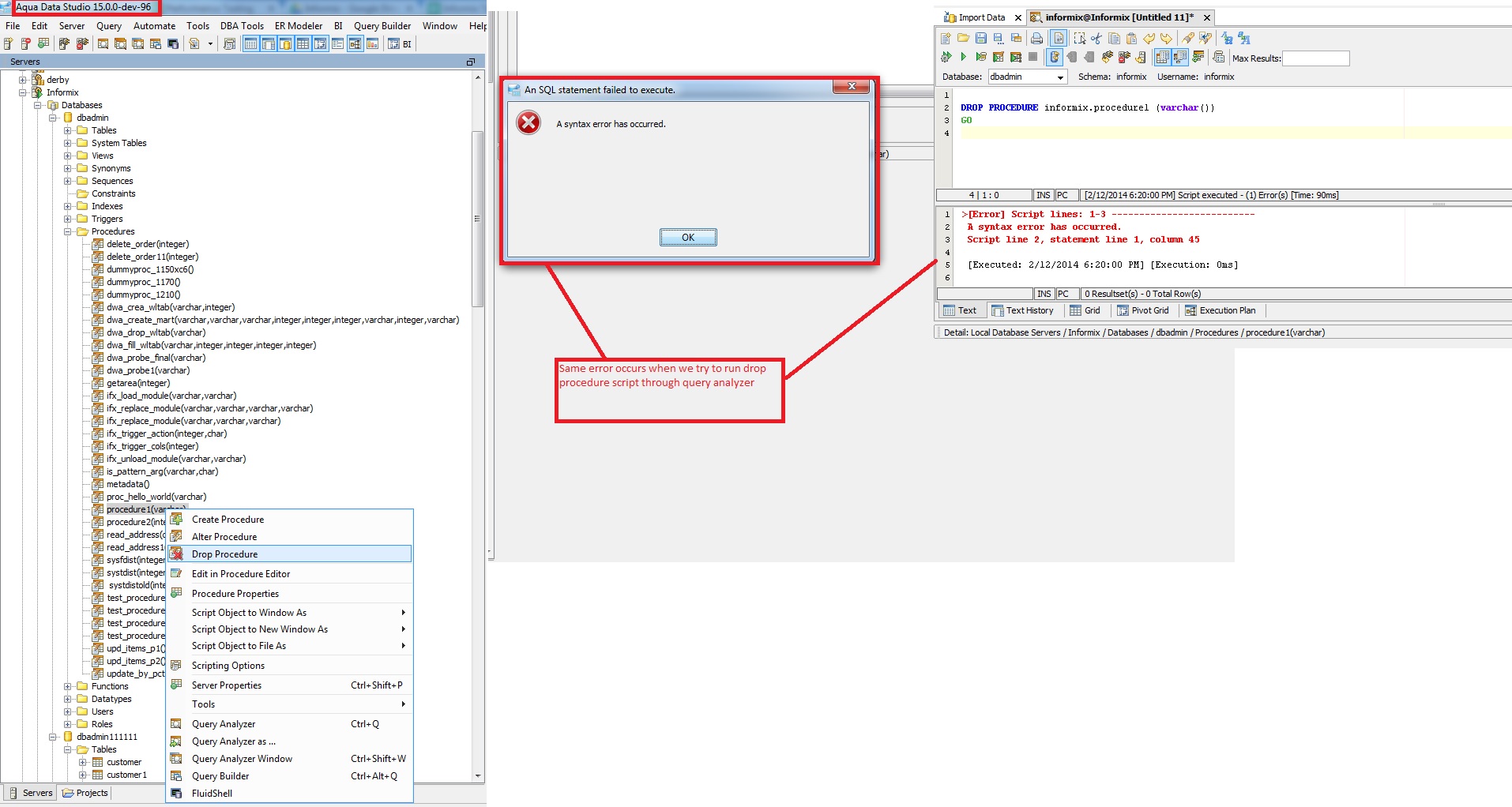Collapse the dbadmin database node
Screen dimensions: 1512x807
tap(53, 118)
